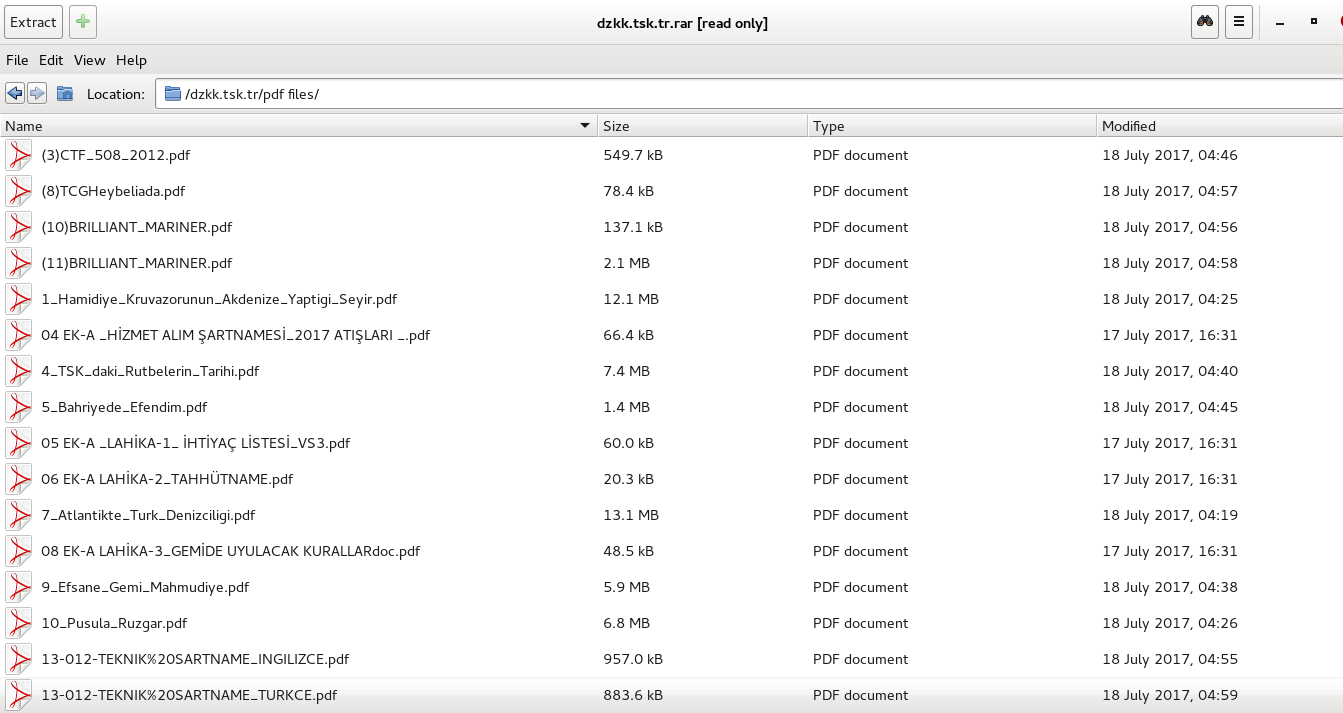Open the hamburger menu button
This screenshot has width=1343, height=713.
click(x=1239, y=22)
